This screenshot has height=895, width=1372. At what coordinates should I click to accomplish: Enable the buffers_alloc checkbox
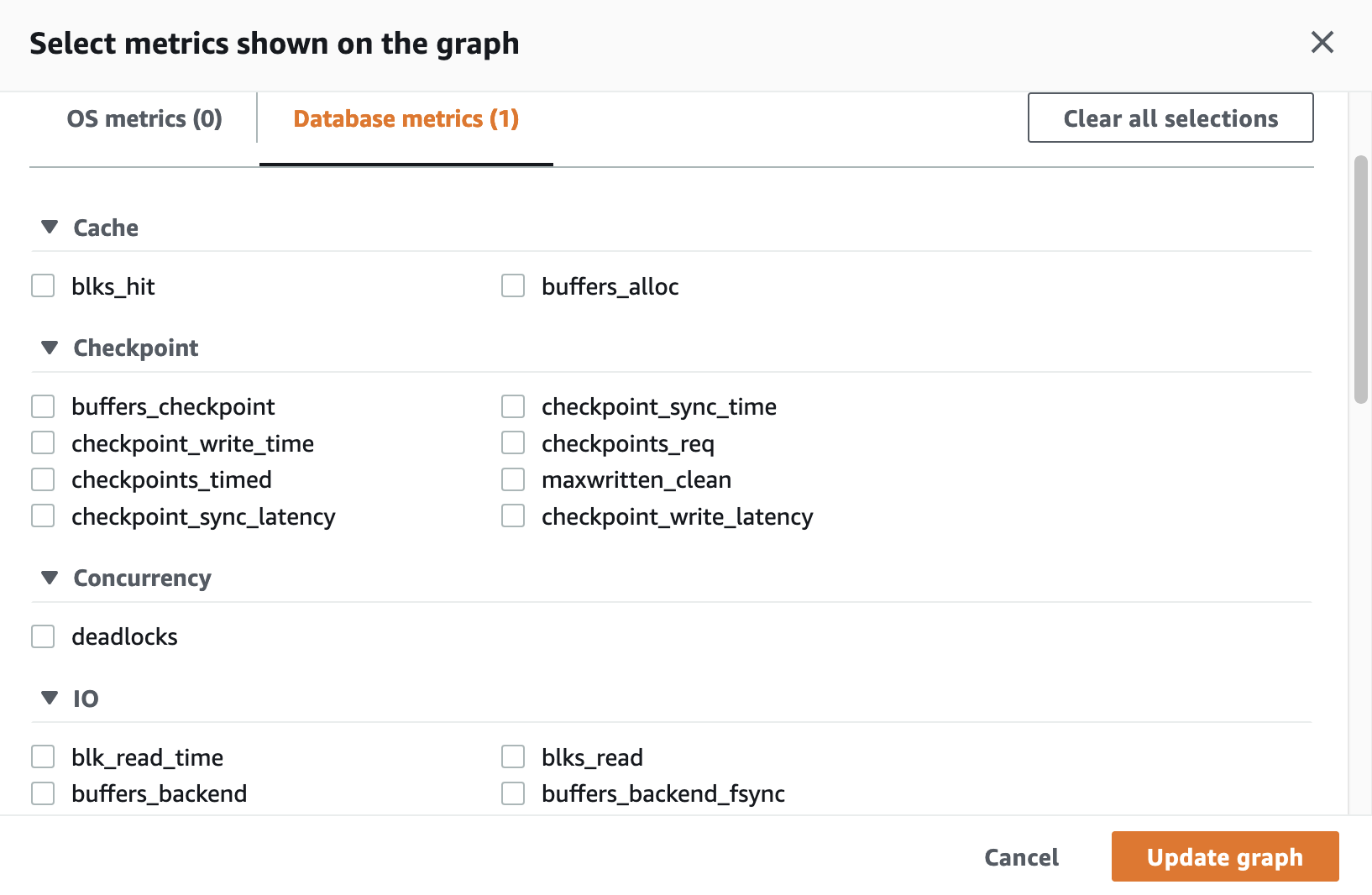point(513,285)
